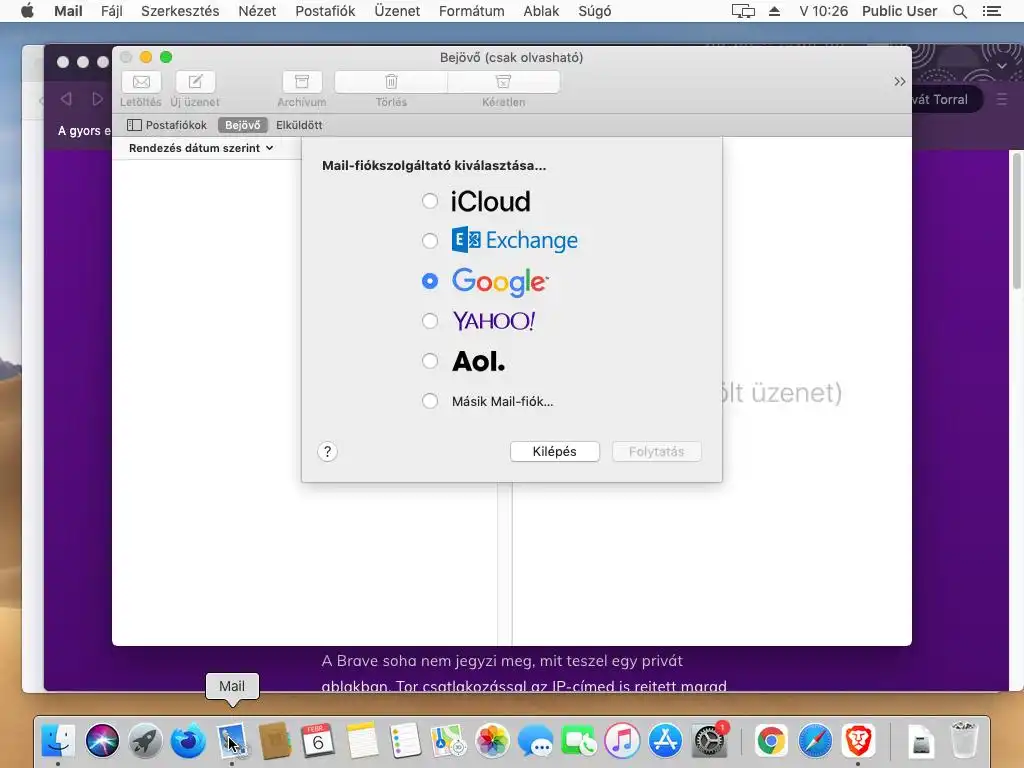Open Finder from the dock

pos(58,741)
